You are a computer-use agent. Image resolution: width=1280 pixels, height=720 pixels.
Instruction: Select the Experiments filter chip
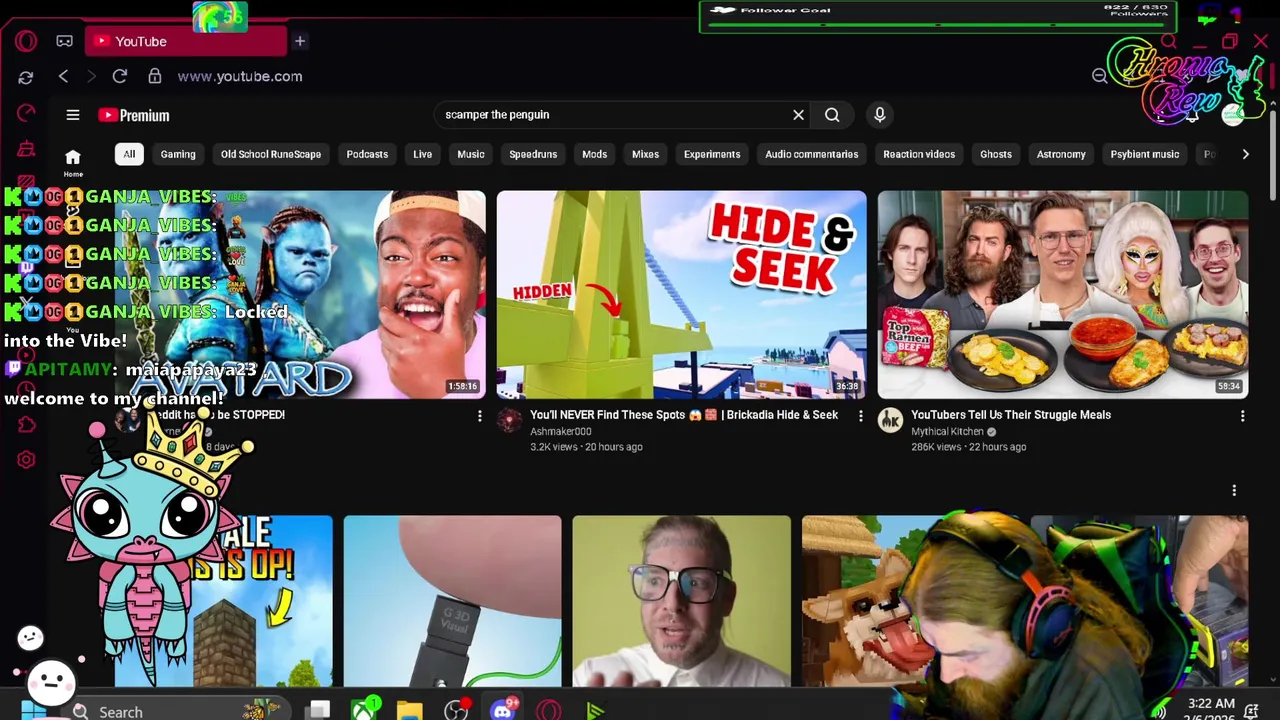point(712,154)
